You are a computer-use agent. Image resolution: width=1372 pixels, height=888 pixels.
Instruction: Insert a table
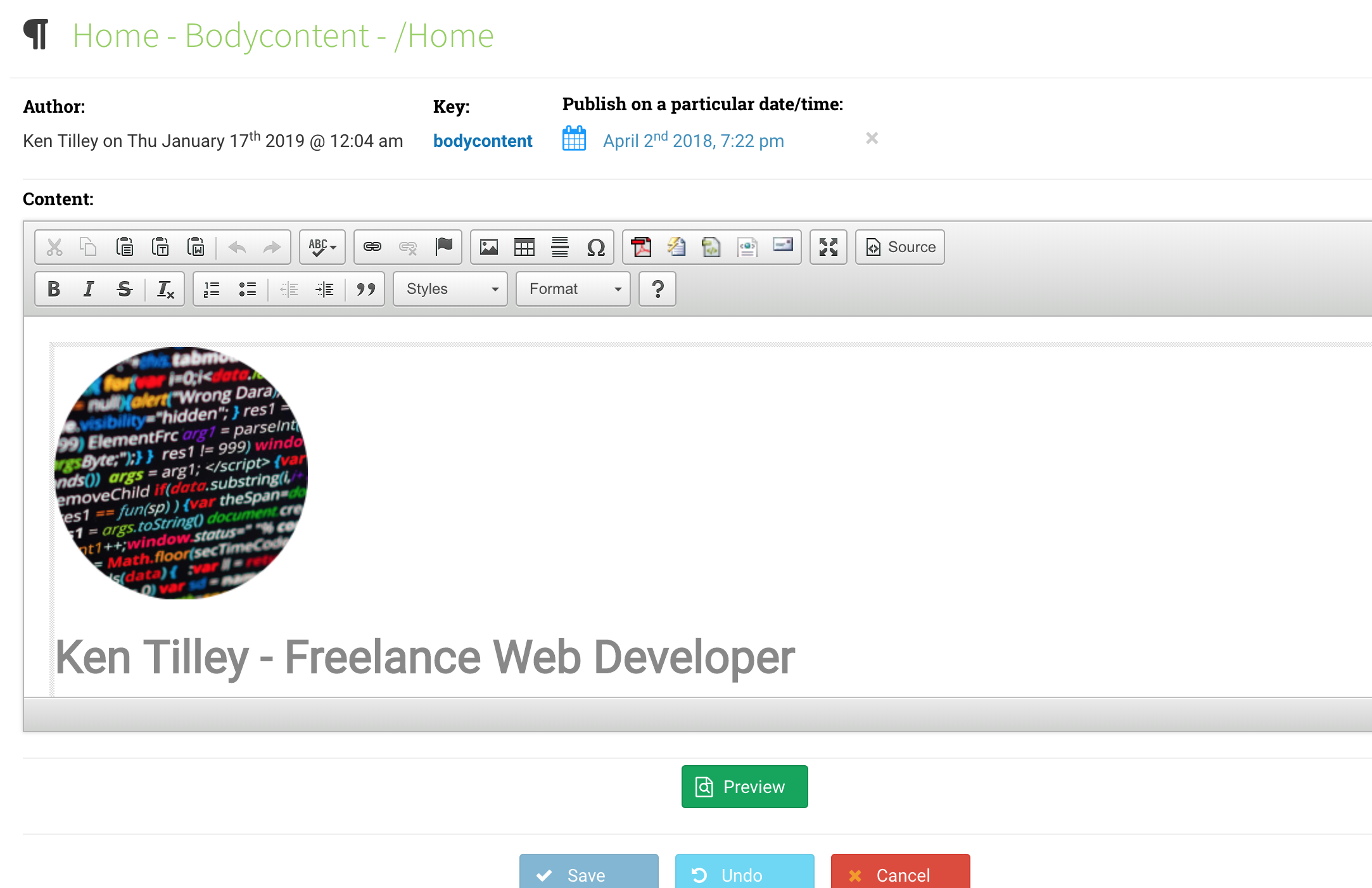click(524, 246)
